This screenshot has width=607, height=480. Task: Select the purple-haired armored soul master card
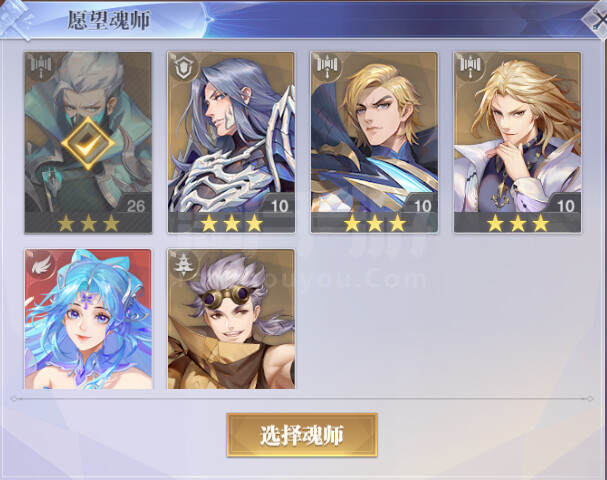[231, 142]
